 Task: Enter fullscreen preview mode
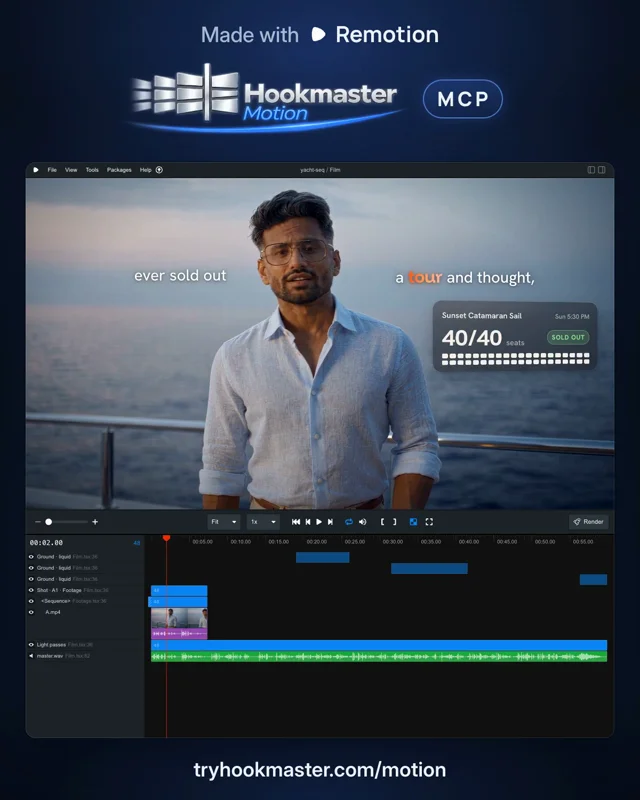click(x=429, y=522)
